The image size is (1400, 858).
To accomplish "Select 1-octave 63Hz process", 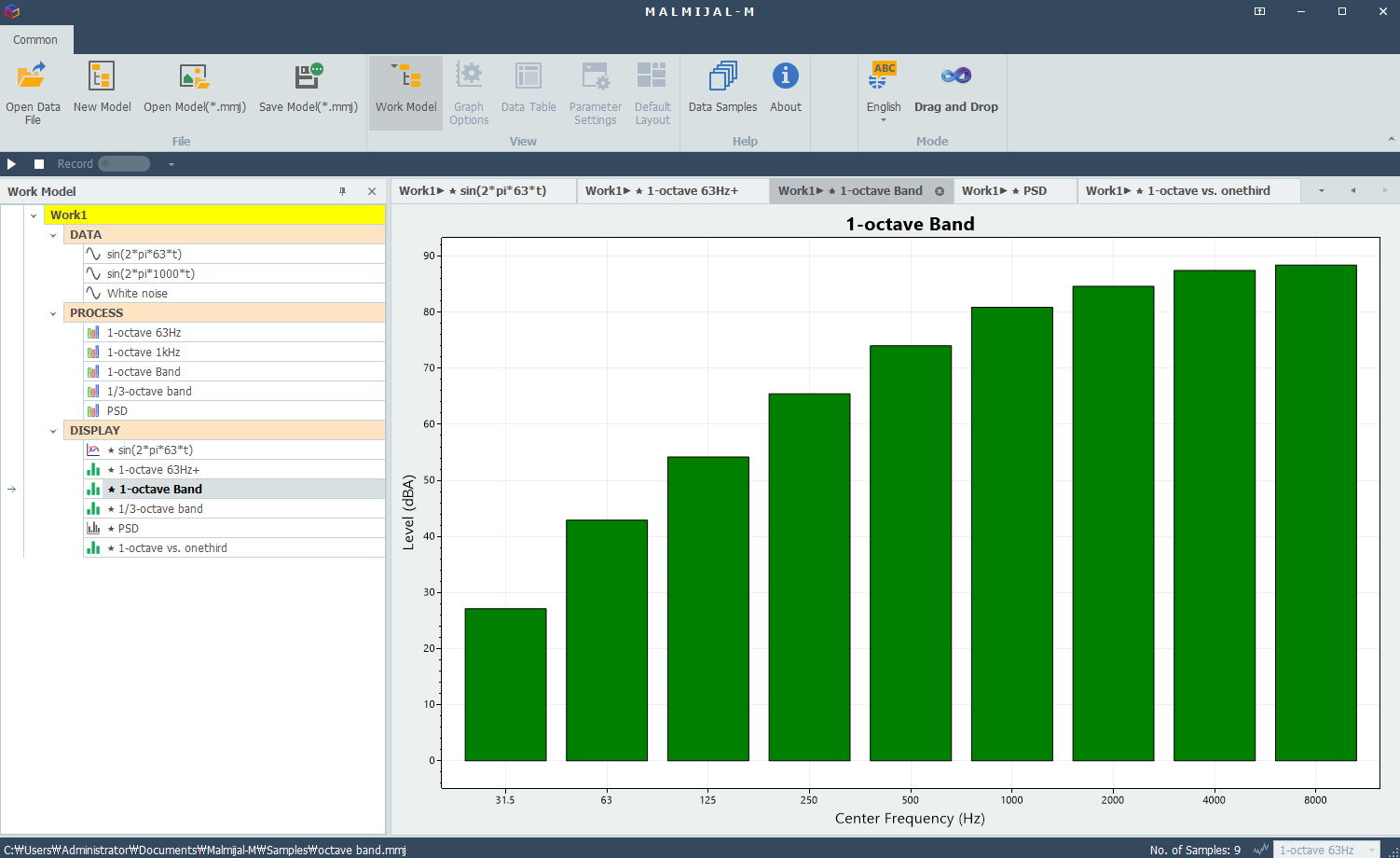I will (234, 332).
